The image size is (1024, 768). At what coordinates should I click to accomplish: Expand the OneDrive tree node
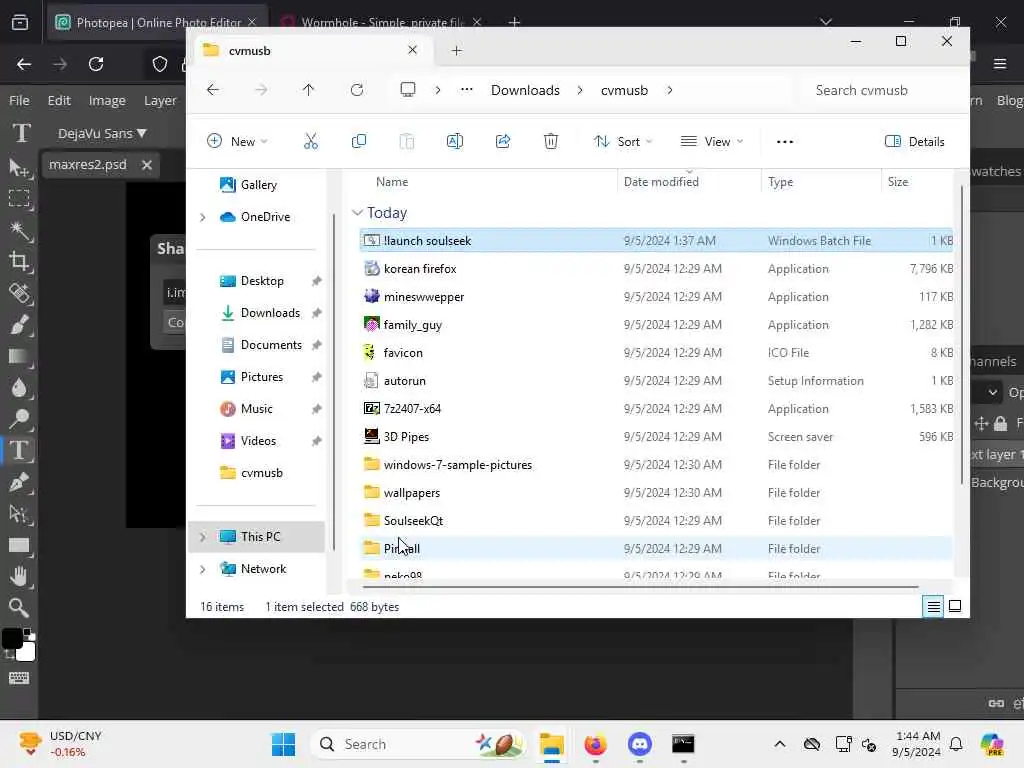[x=202, y=217]
